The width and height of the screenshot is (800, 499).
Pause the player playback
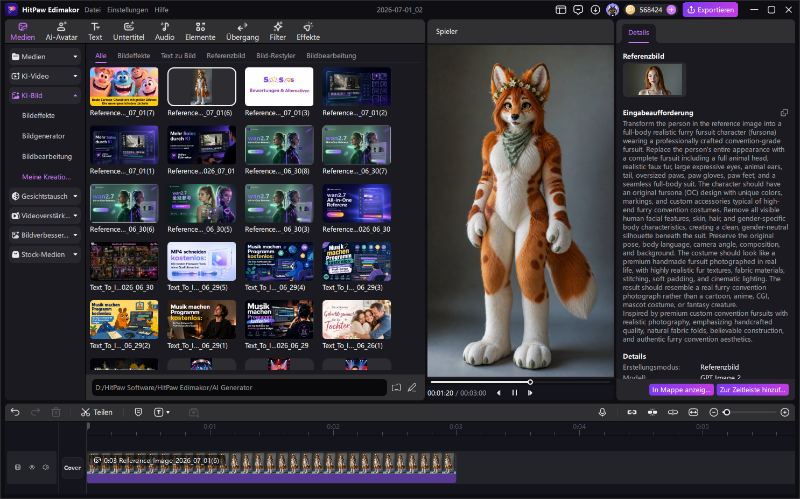(514, 393)
